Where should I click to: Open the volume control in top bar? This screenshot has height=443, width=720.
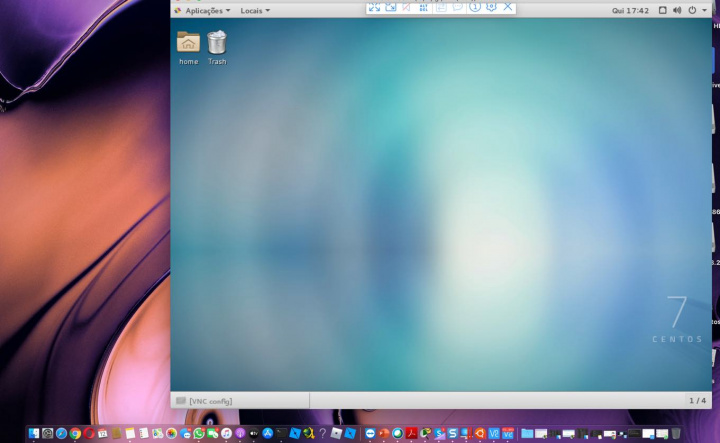click(677, 10)
